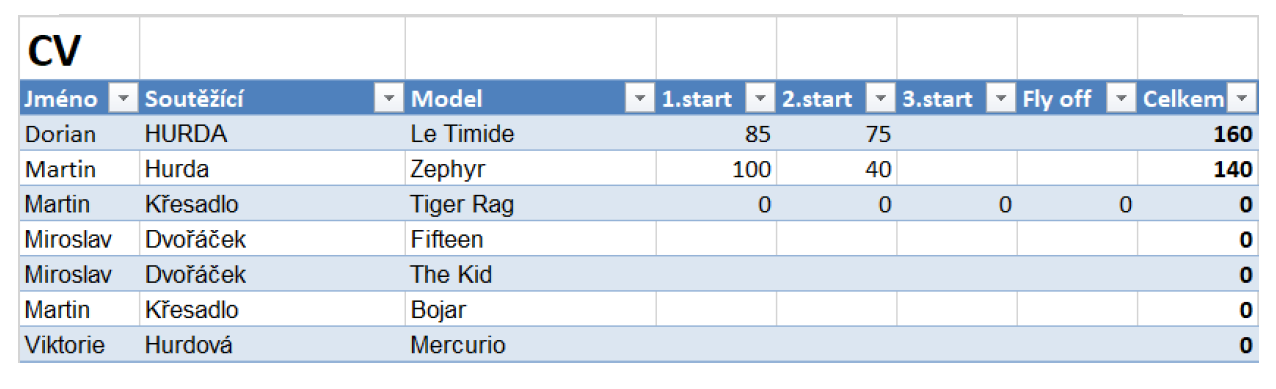Select the cell with total 140
Viewport: 1276px width, 389px height.
click(1197, 169)
